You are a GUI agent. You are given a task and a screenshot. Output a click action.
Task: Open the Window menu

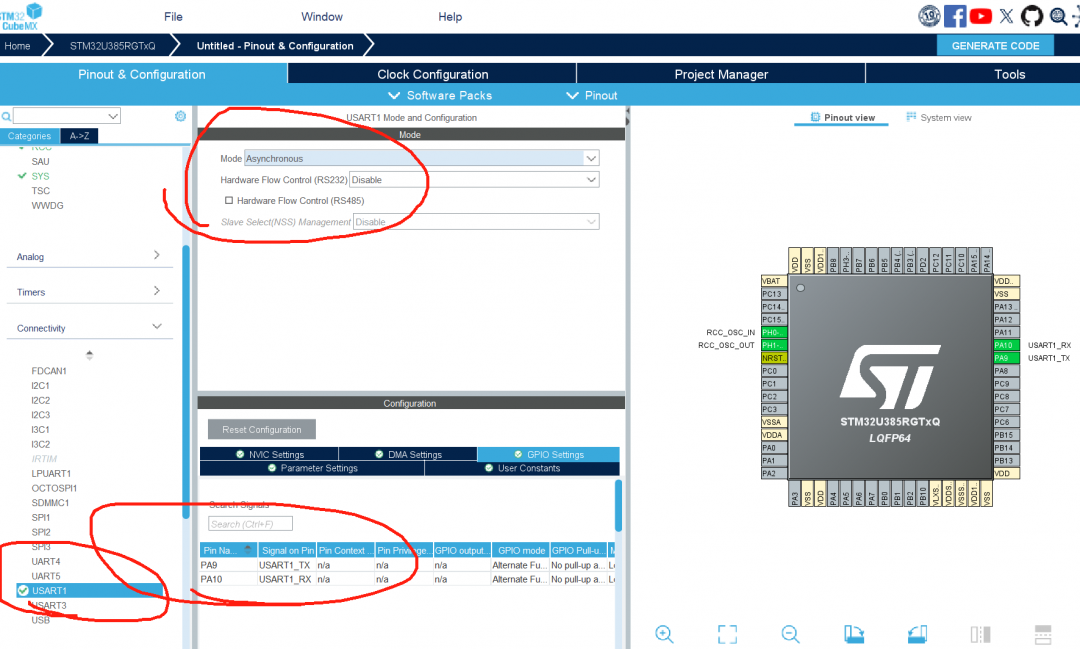click(322, 17)
